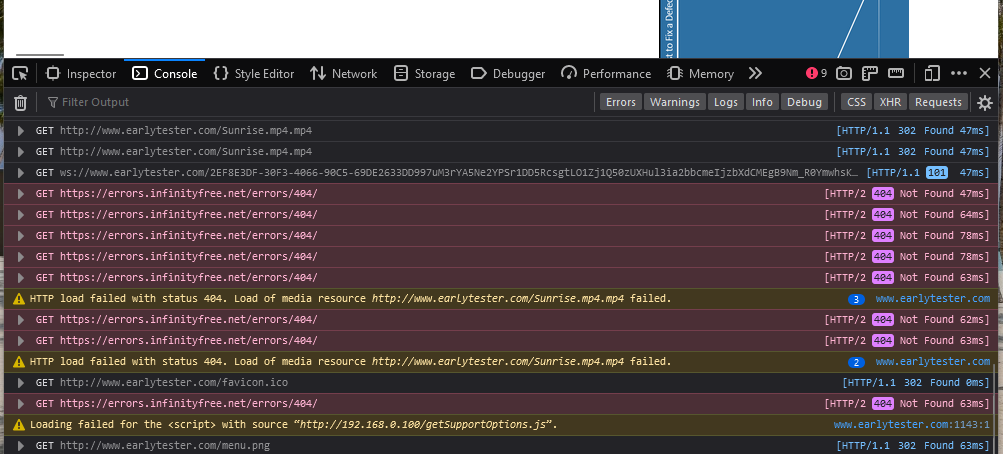Toggle the XHR filter
The width and height of the screenshot is (1003, 454).
pyautogui.click(x=889, y=102)
